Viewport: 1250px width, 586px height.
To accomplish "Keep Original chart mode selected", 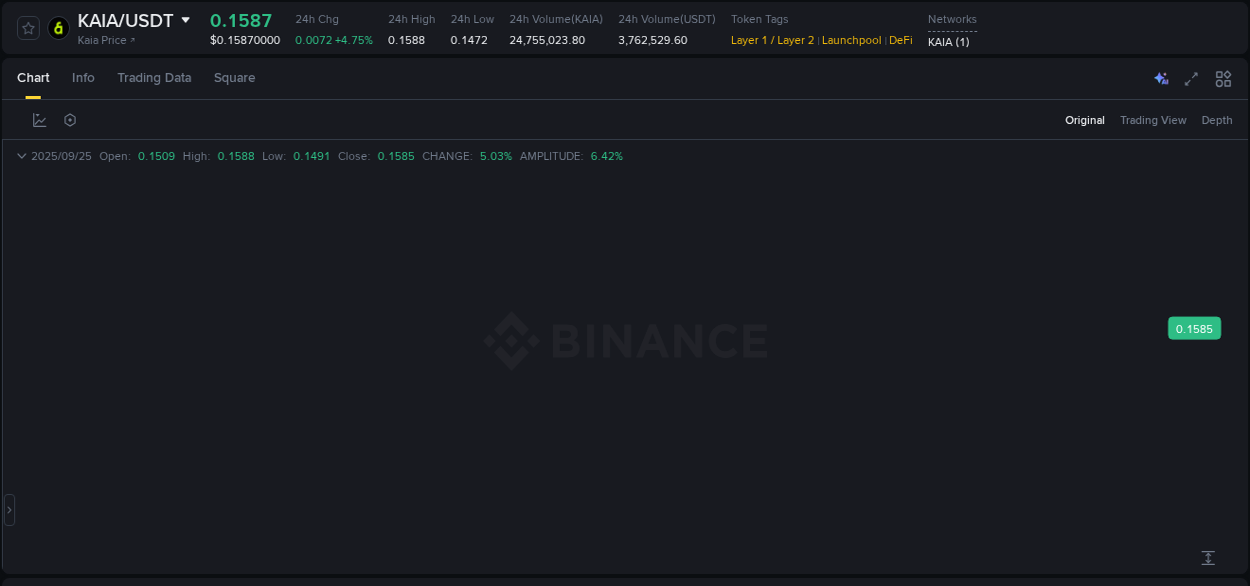I will click(1085, 120).
